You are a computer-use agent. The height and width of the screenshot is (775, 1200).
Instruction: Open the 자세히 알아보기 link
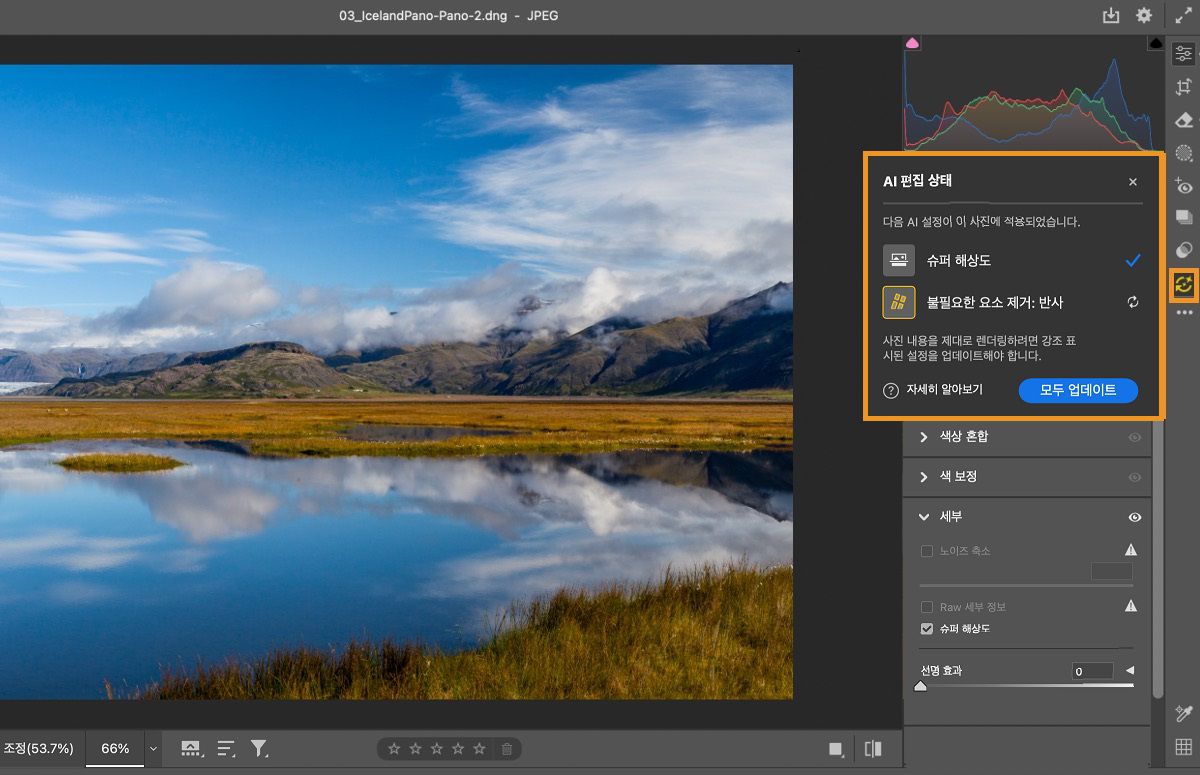944,390
